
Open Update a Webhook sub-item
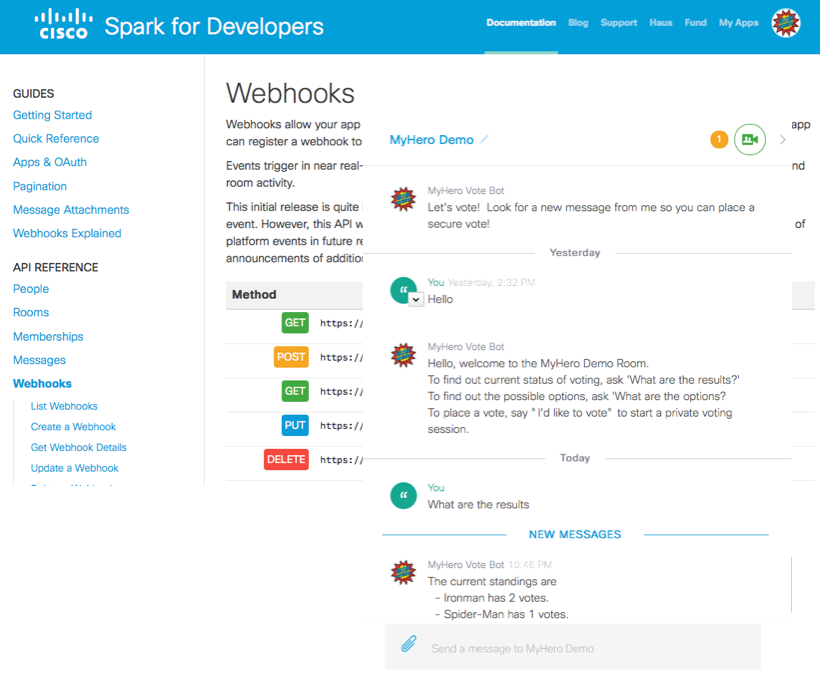tap(74, 468)
